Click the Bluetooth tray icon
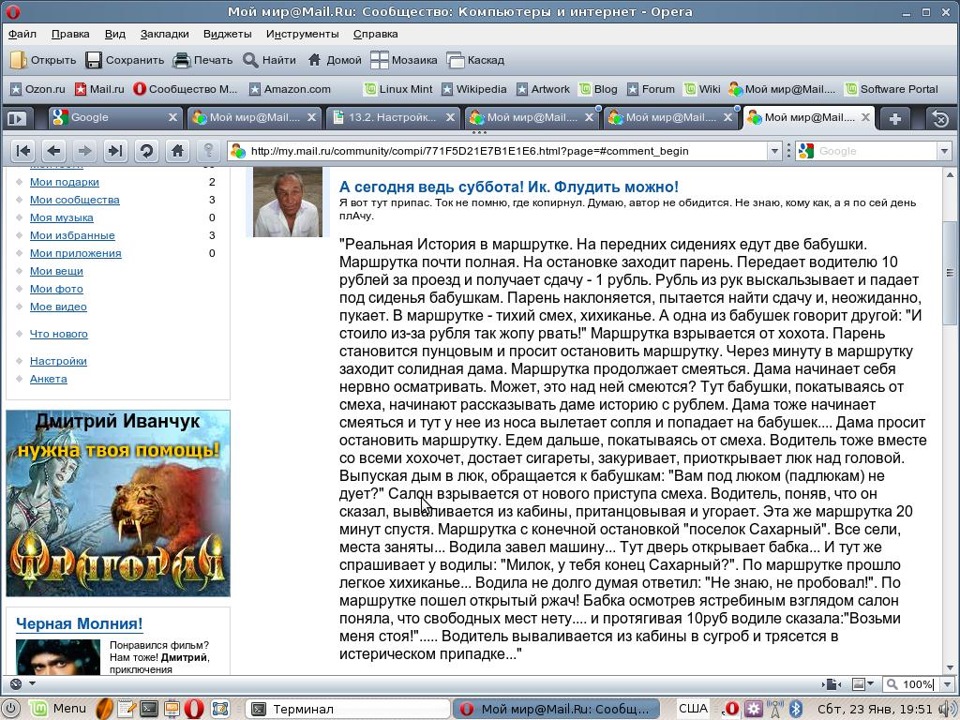This screenshot has width=960, height=720. [x=796, y=708]
